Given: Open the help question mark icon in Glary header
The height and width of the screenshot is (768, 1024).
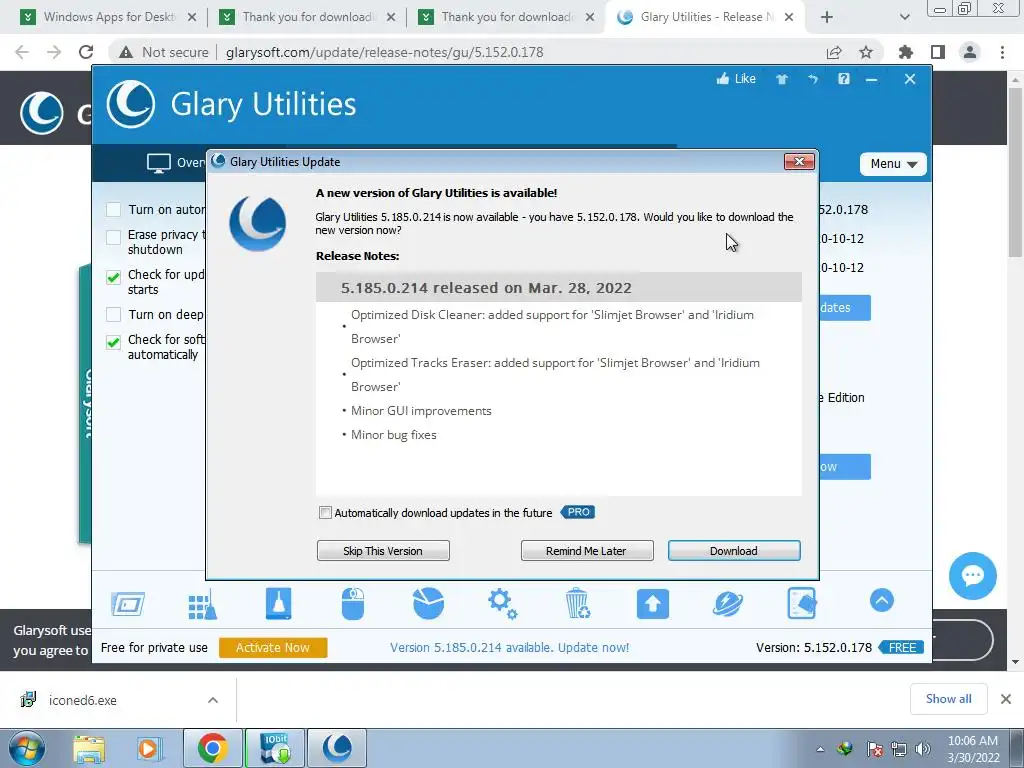Looking at the screenshot, I should pos(844,79).
